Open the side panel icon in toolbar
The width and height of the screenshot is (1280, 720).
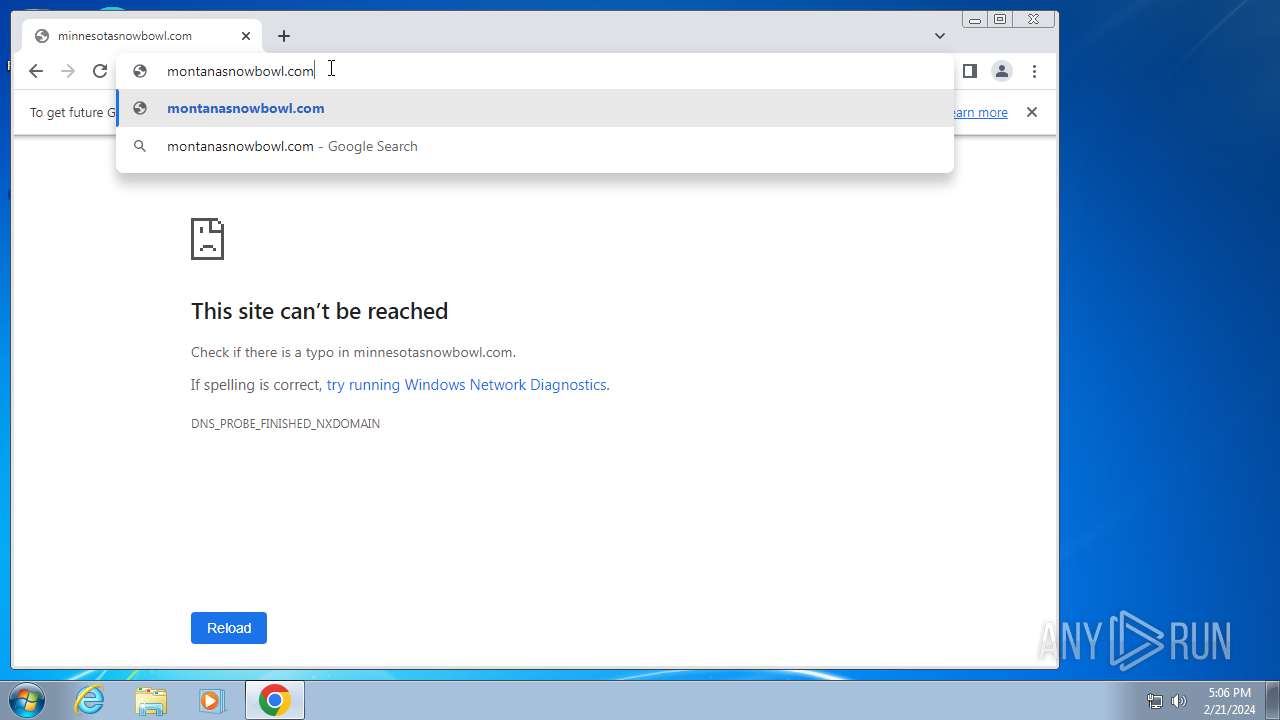tap(969, 71)
